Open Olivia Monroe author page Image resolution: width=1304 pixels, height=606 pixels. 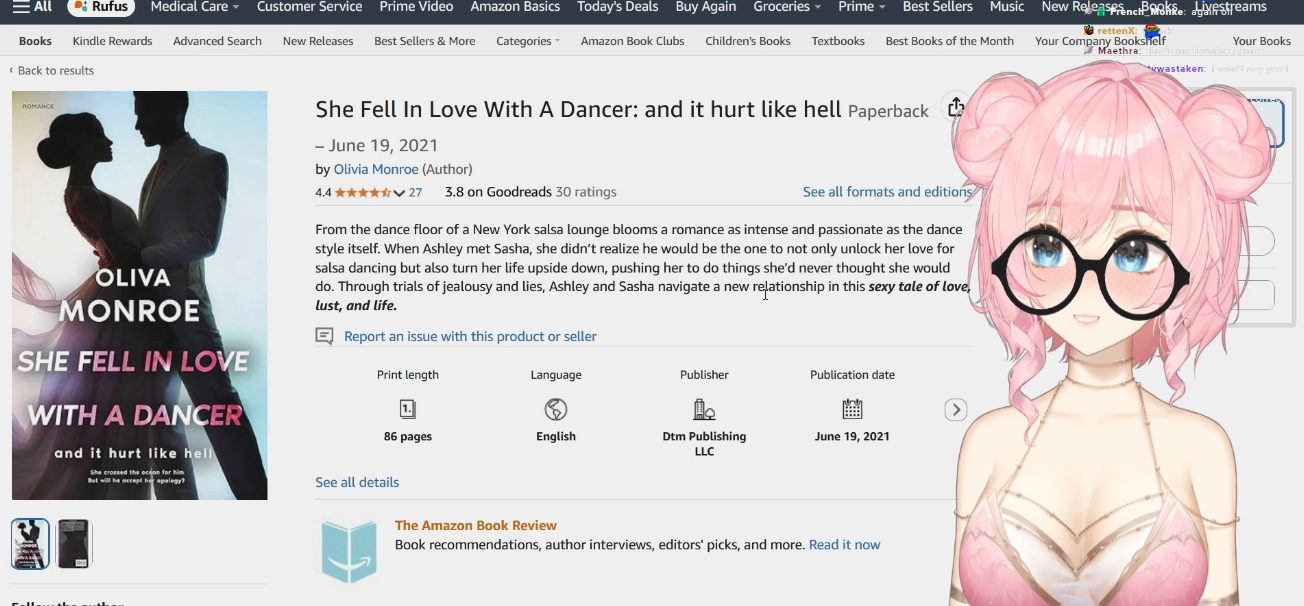pos(376,169)
